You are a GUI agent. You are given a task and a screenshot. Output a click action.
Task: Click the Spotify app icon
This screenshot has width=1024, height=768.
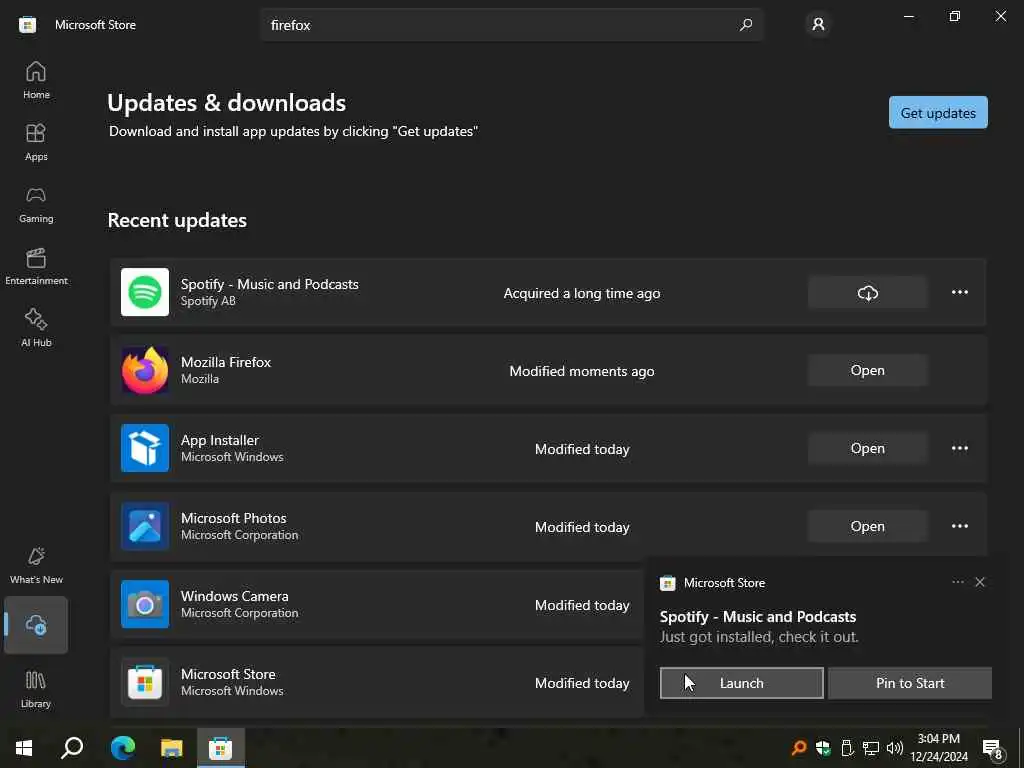[145, 292]
